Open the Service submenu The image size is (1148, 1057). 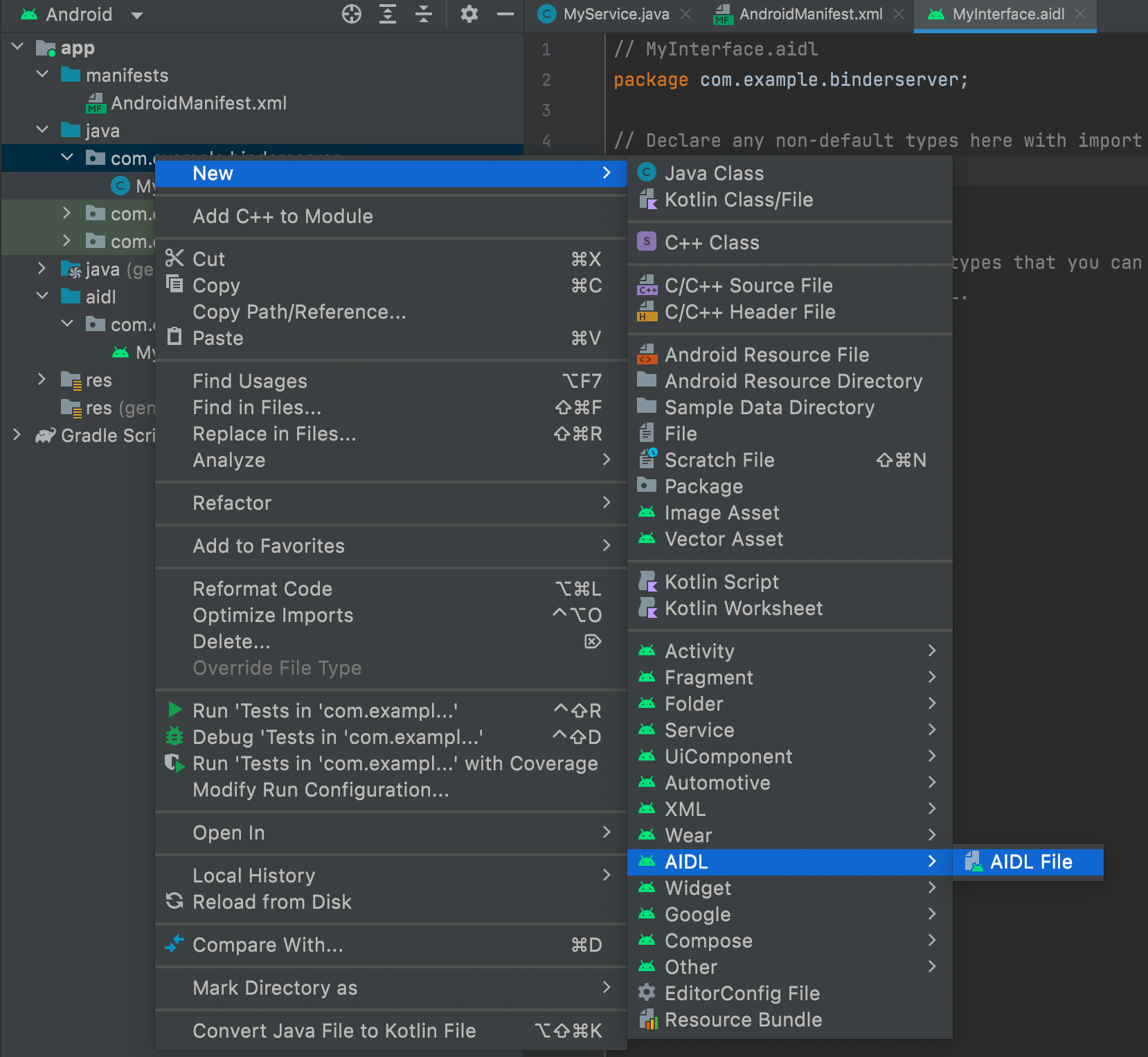pyautogui.click(x=790, y=730)
